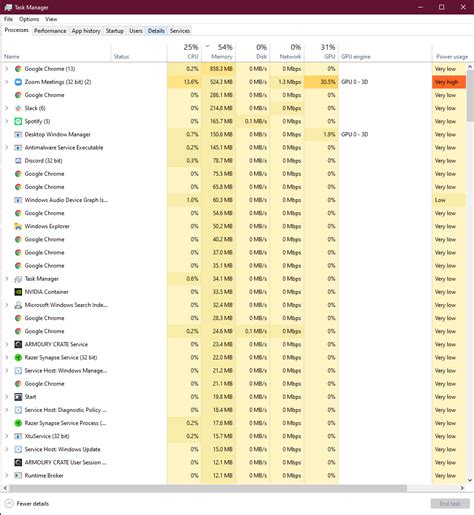Screen dimensions: 474x515
Task: Click the Antimalware Service Executable icon
Action: click(x=18, y=148)
